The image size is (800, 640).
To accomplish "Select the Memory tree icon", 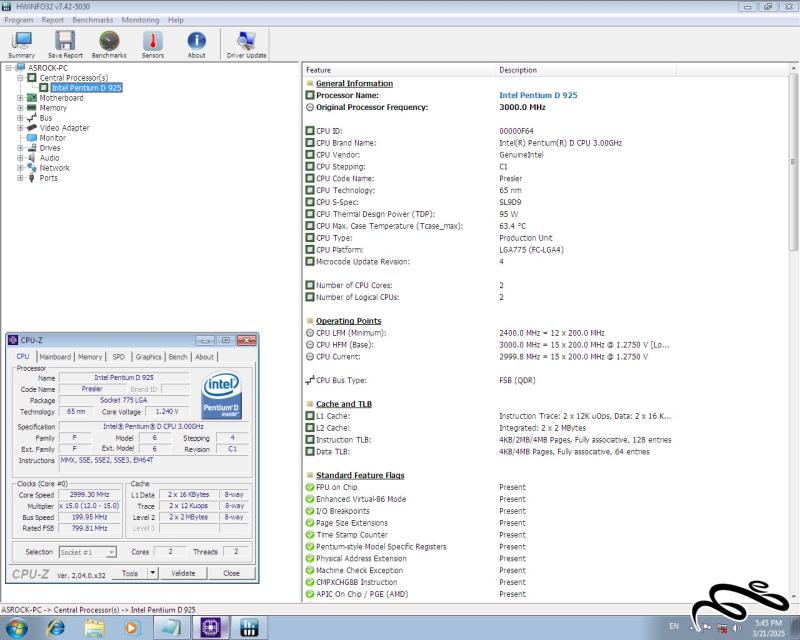I will 32,108.
